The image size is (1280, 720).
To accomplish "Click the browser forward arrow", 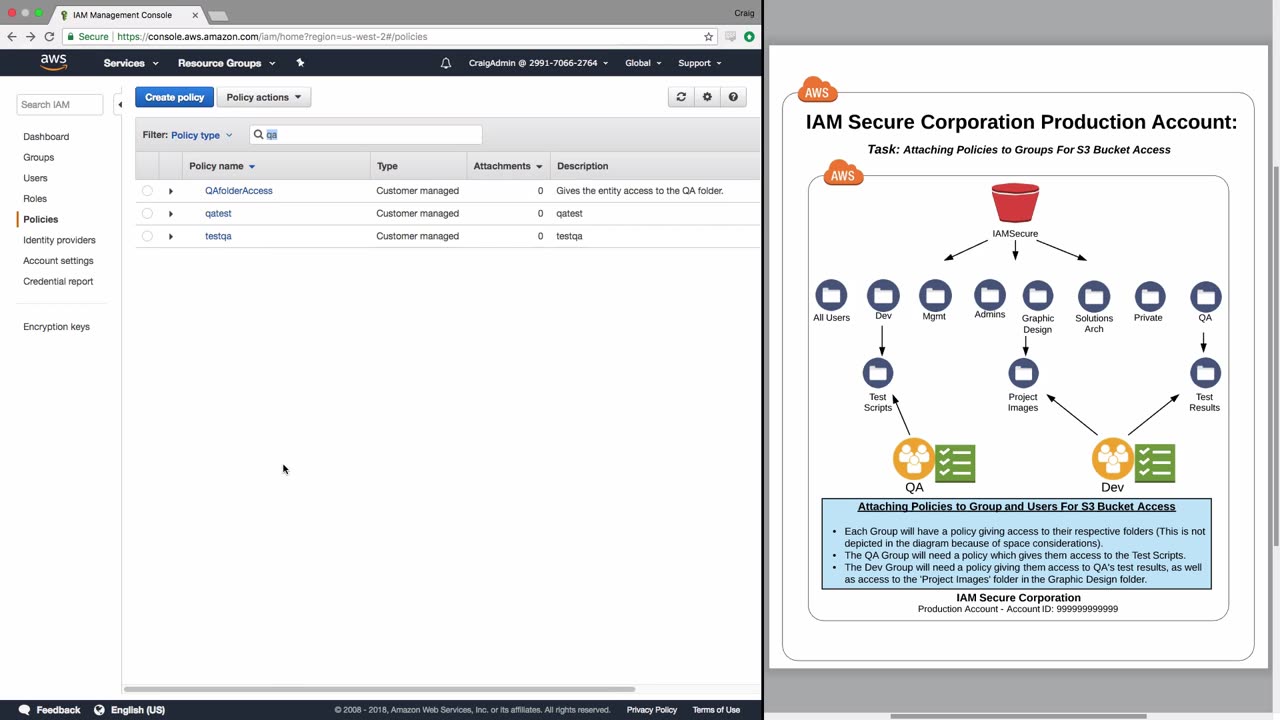I will (x=30, y=36).
